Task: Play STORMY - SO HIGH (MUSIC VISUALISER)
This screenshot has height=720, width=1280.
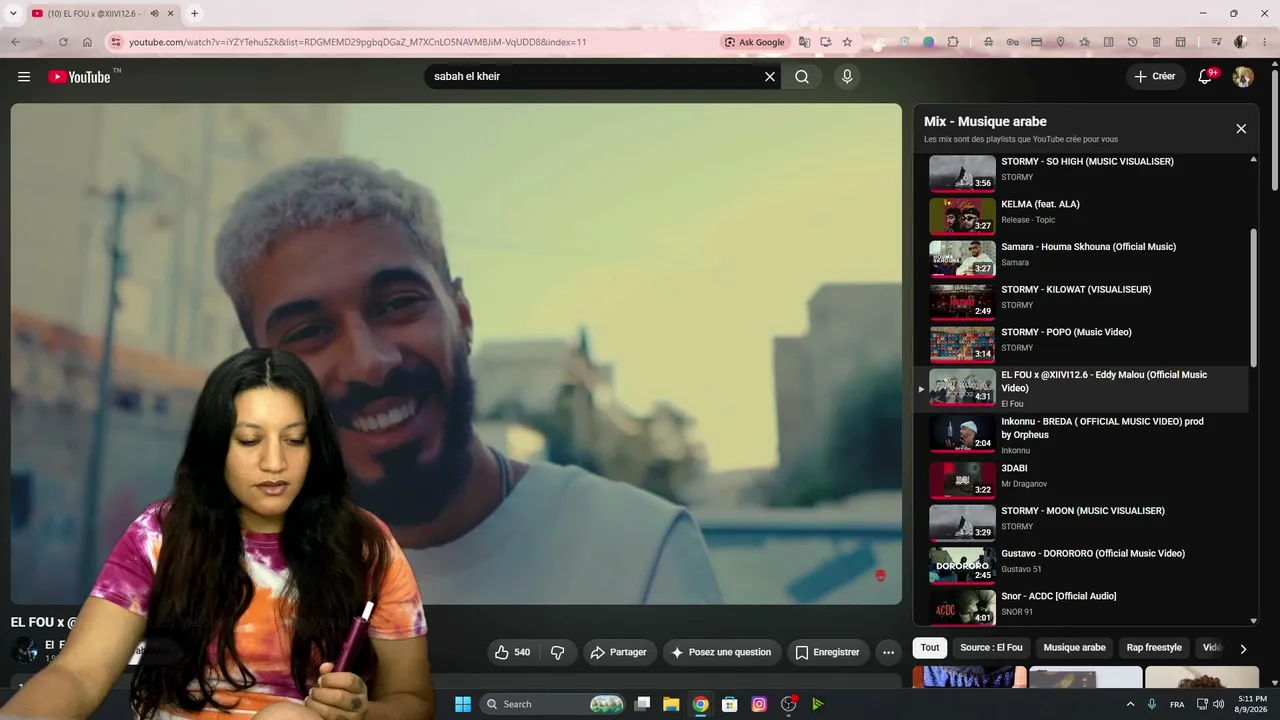Action: pos(1088,172)
